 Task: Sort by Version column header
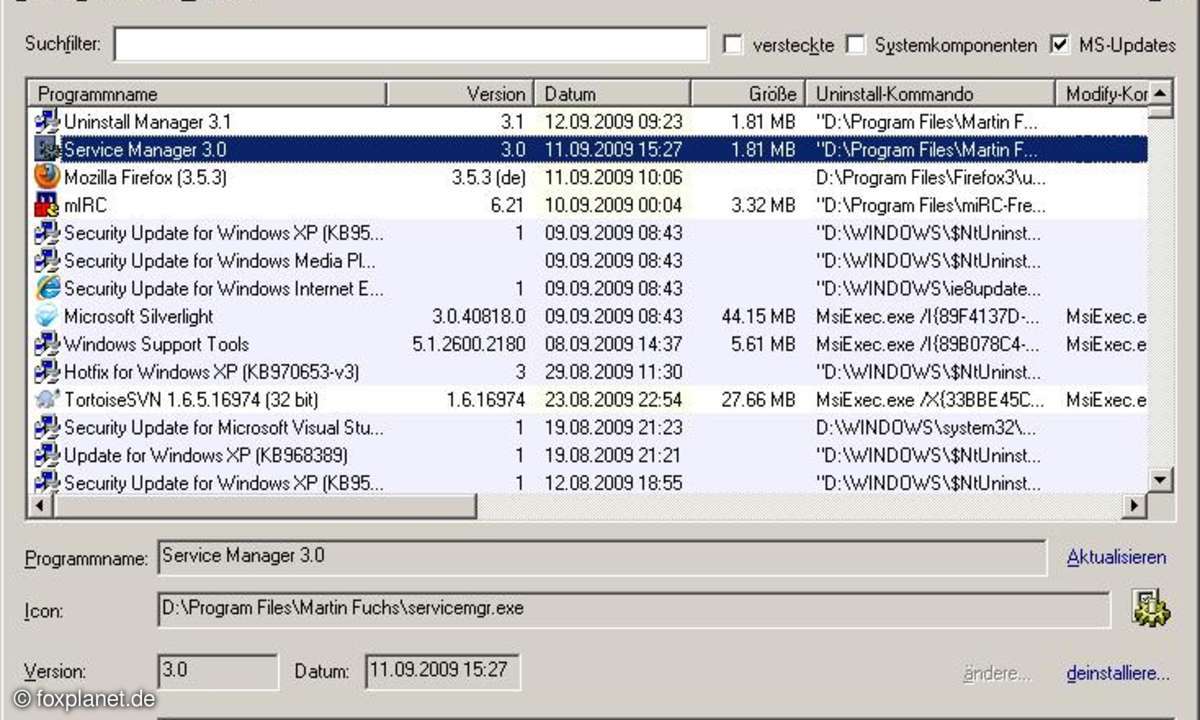460,94
